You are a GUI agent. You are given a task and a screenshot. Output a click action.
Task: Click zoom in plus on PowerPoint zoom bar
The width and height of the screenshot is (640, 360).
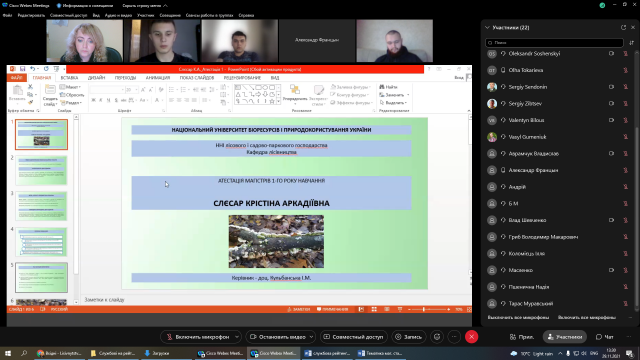coord(449,309)
